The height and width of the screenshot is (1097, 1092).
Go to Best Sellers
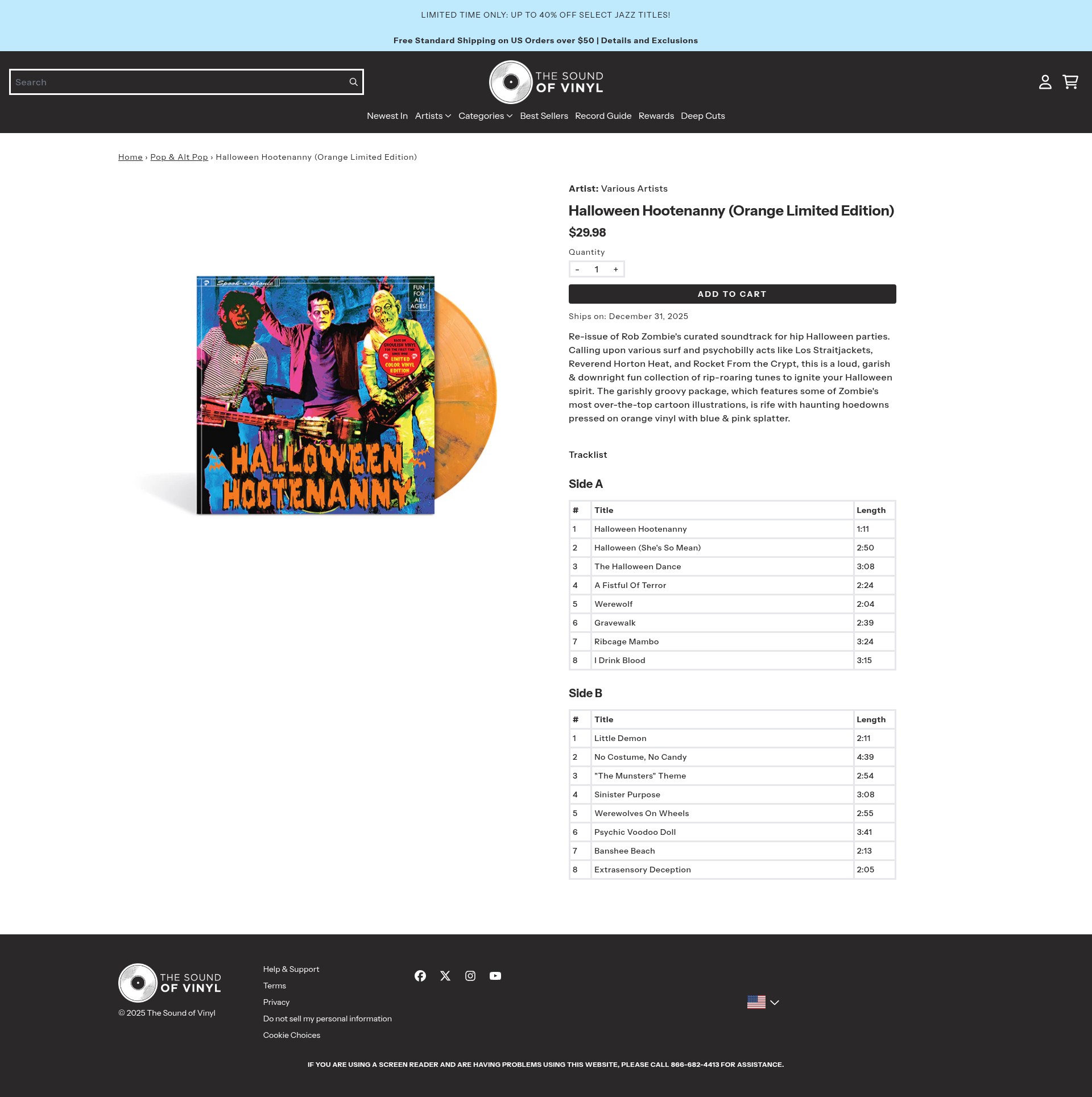point(544,115)
